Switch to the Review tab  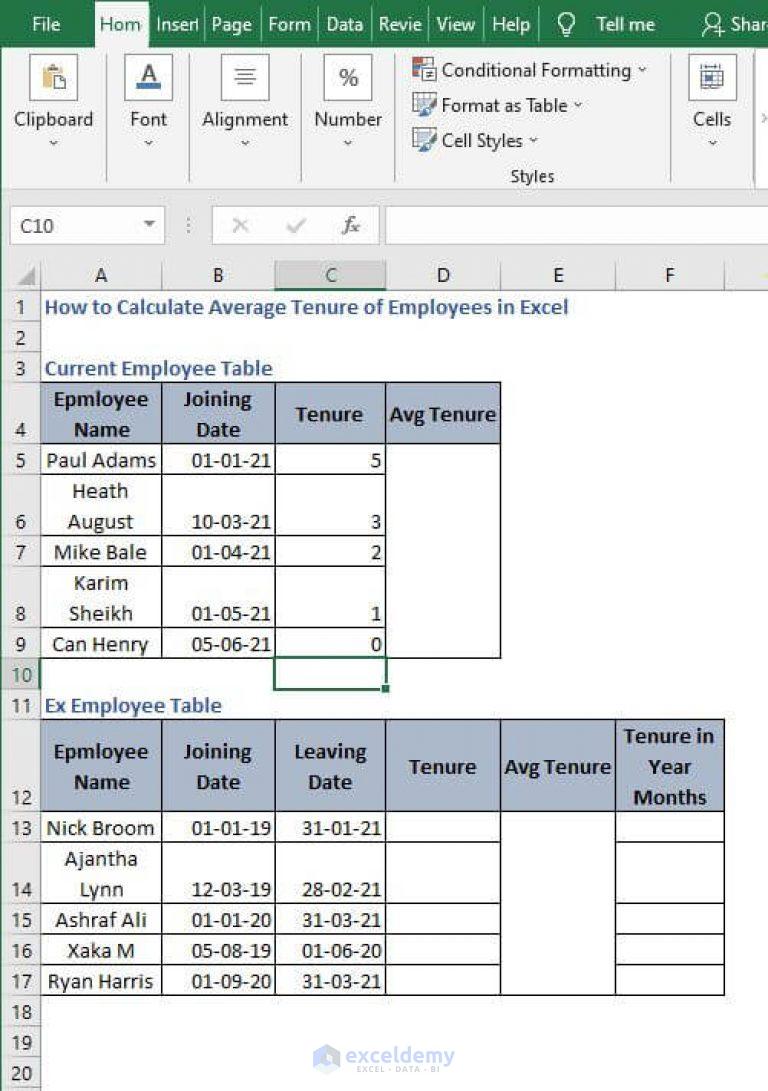tap(400, 24)
